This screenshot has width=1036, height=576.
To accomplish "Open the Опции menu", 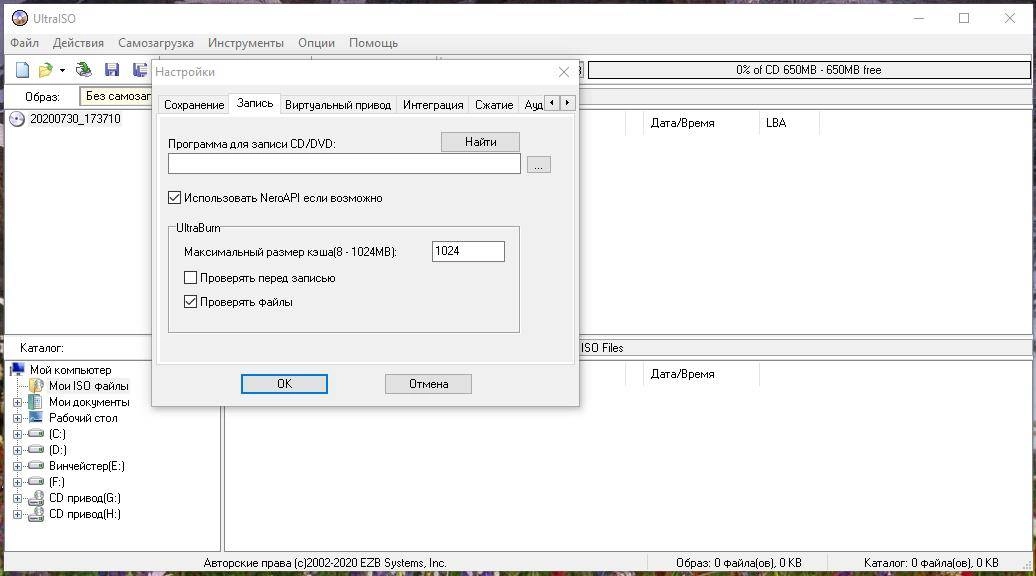I will (316, 43).
